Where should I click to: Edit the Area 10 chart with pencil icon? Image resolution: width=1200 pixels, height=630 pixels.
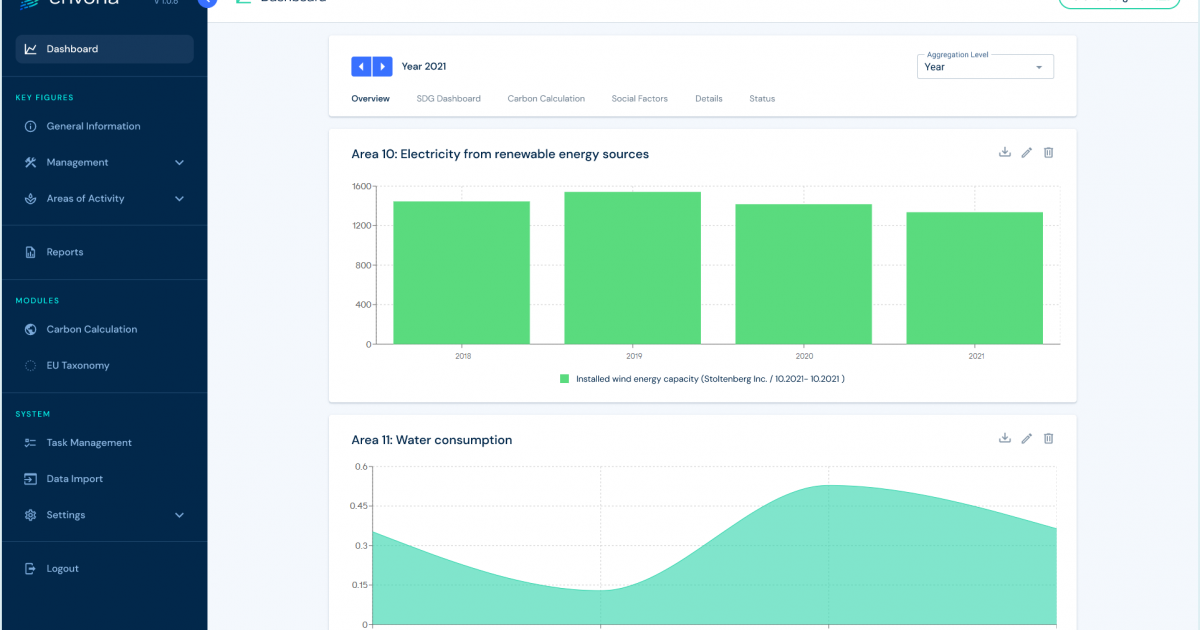pyautogui.click(x=1027, y=153)
